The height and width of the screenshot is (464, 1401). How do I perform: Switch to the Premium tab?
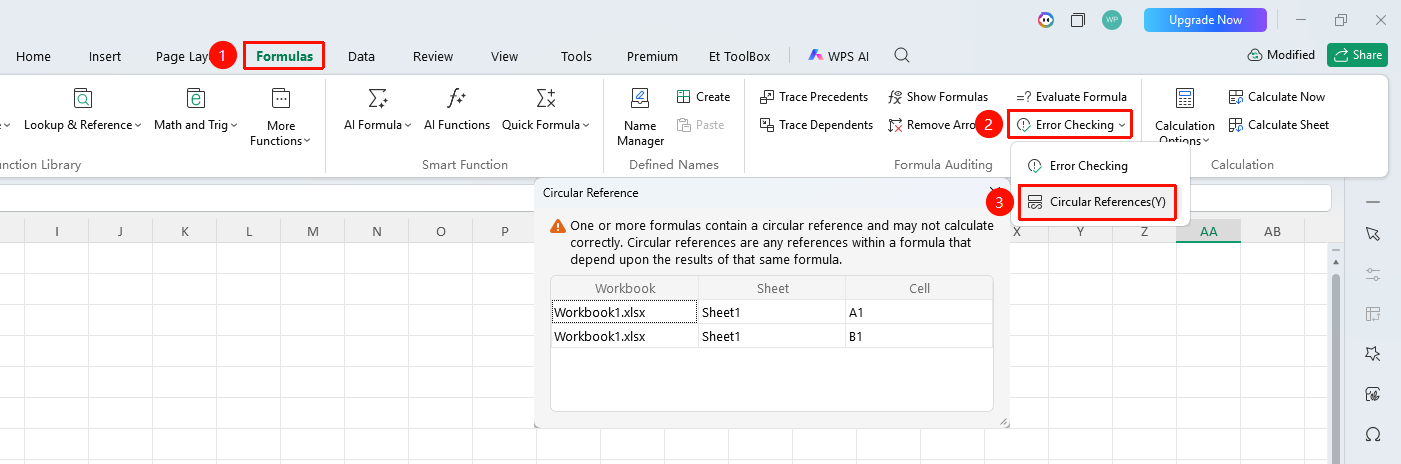point(652,56)
